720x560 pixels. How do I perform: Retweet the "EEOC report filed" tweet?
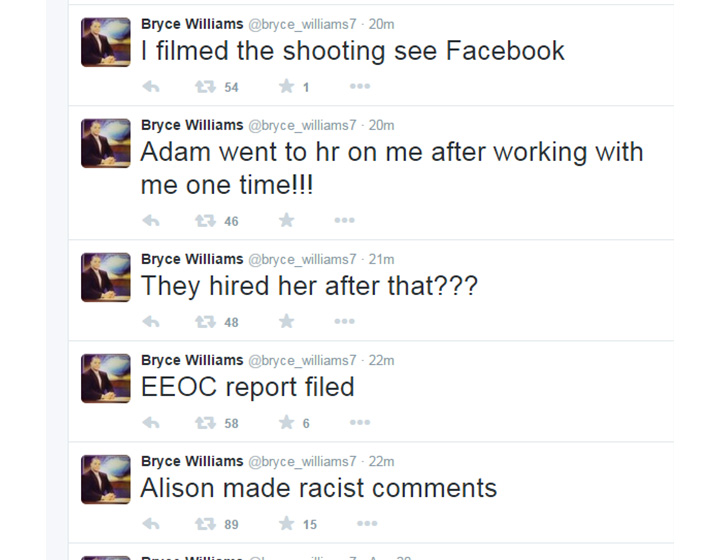coord(205,423)
